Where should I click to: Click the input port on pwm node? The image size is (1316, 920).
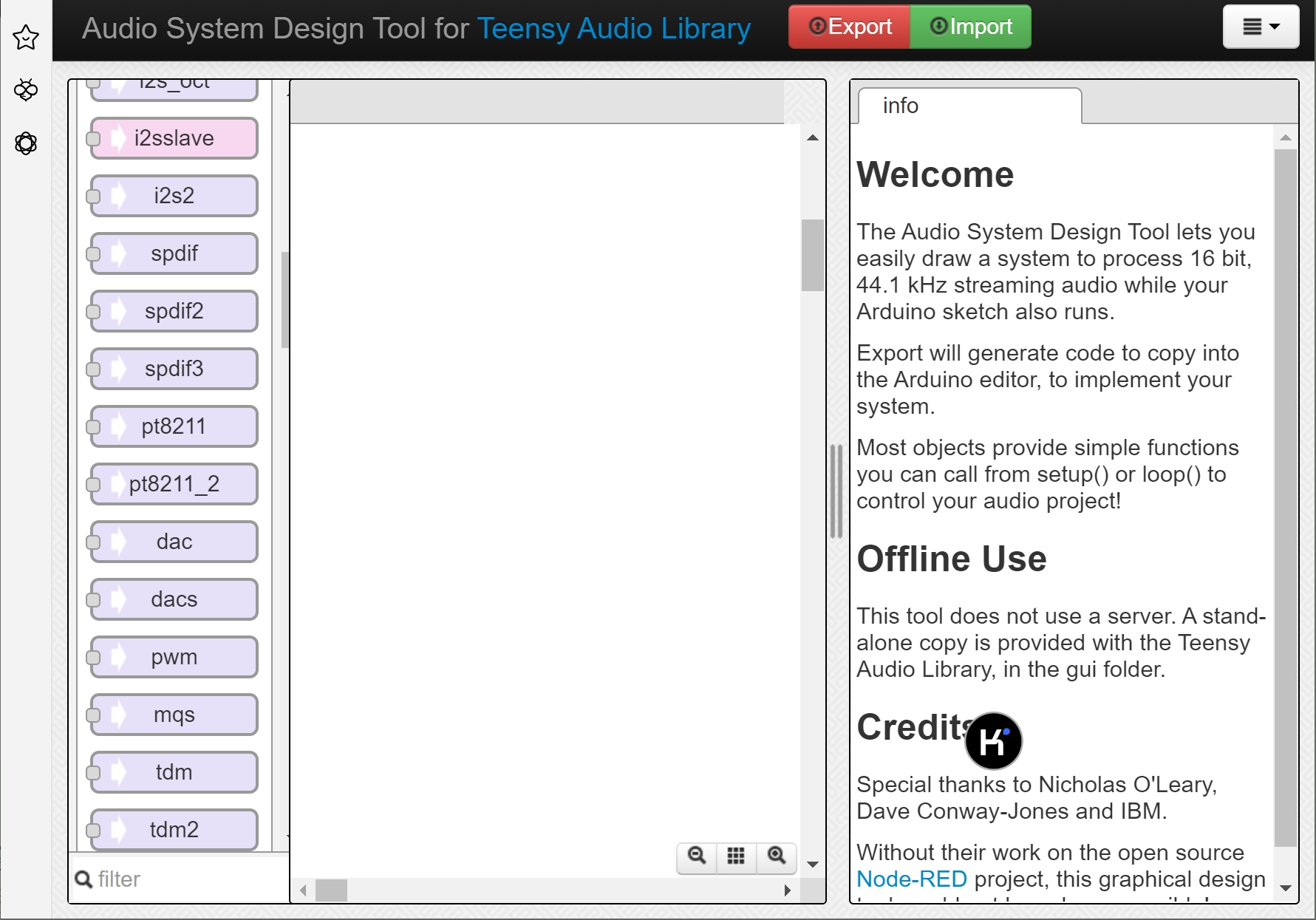click(x=94, y=657)
